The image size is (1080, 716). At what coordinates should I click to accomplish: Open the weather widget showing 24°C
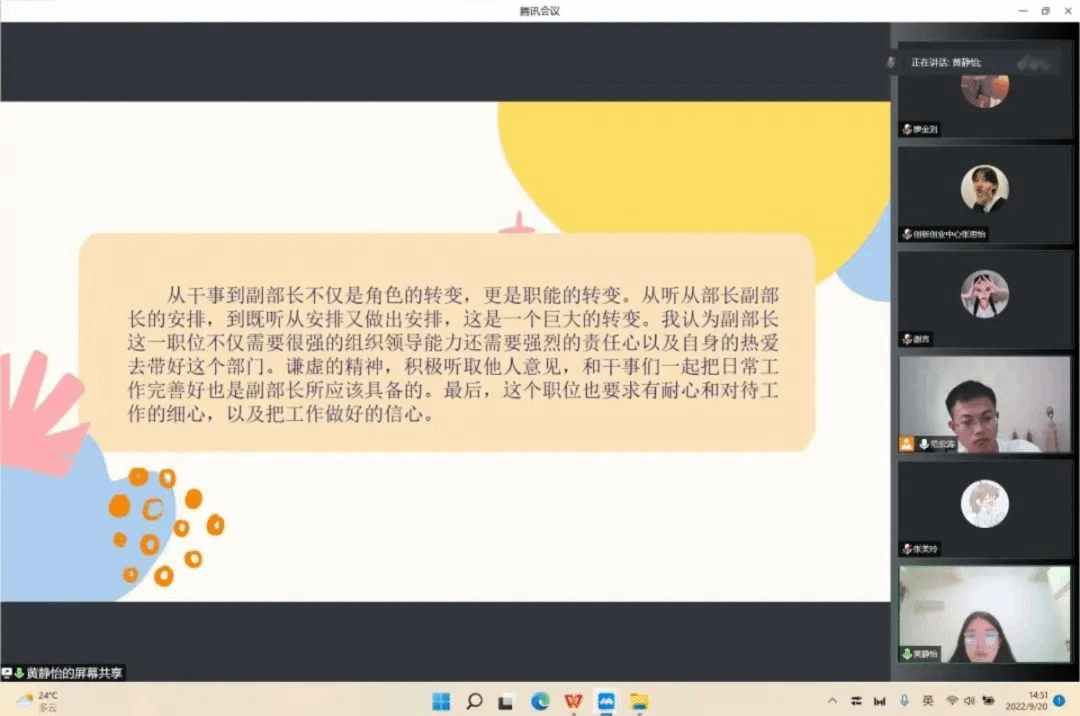(38, 701)
